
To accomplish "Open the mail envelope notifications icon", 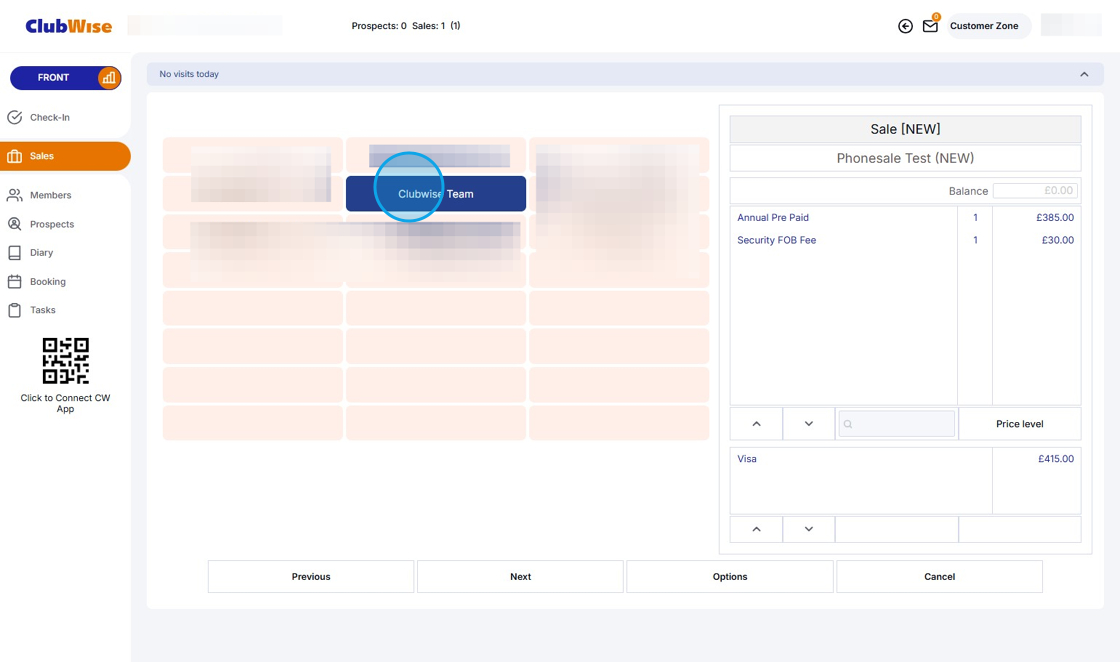I will pyautogui.click(x=930, y=26).
